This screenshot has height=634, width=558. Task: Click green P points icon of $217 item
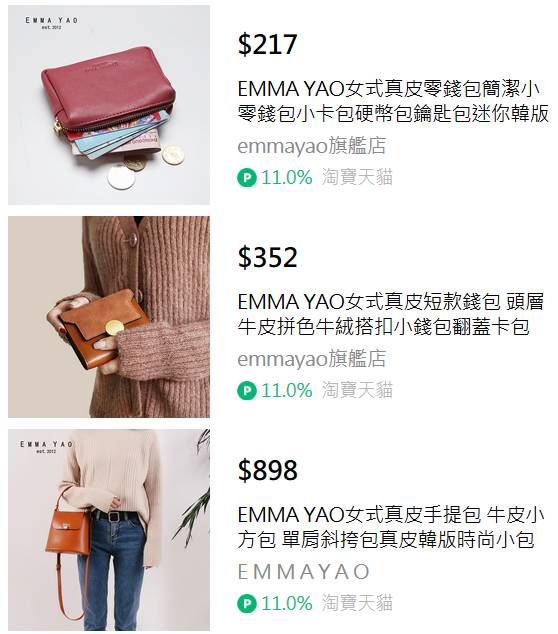pyautogui.click(x=247, y=178)
